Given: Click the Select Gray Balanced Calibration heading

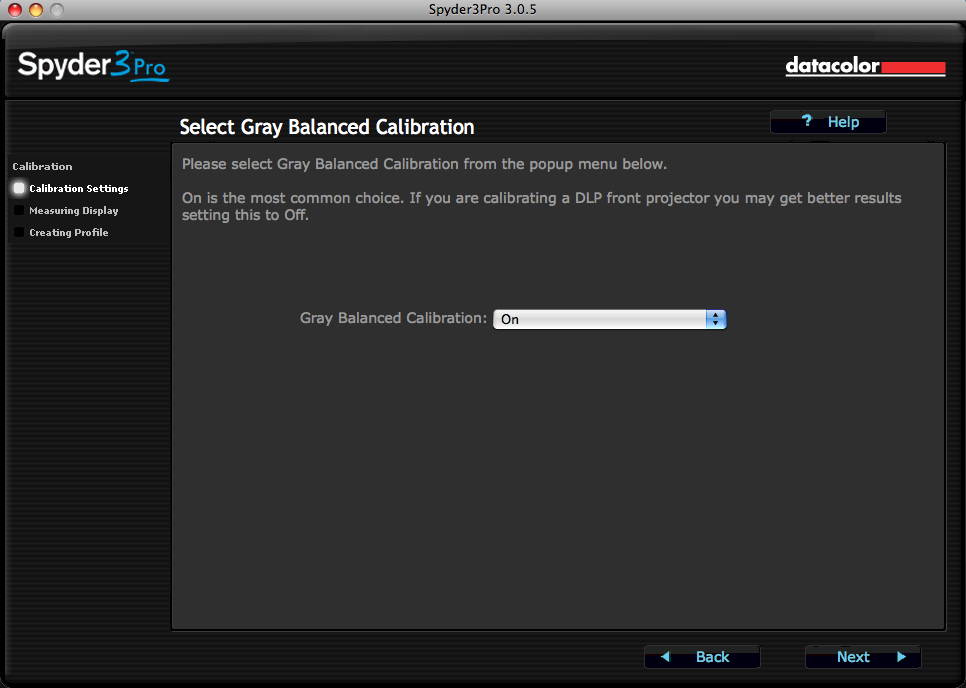Looking at the screenshot, I should 326,127.
